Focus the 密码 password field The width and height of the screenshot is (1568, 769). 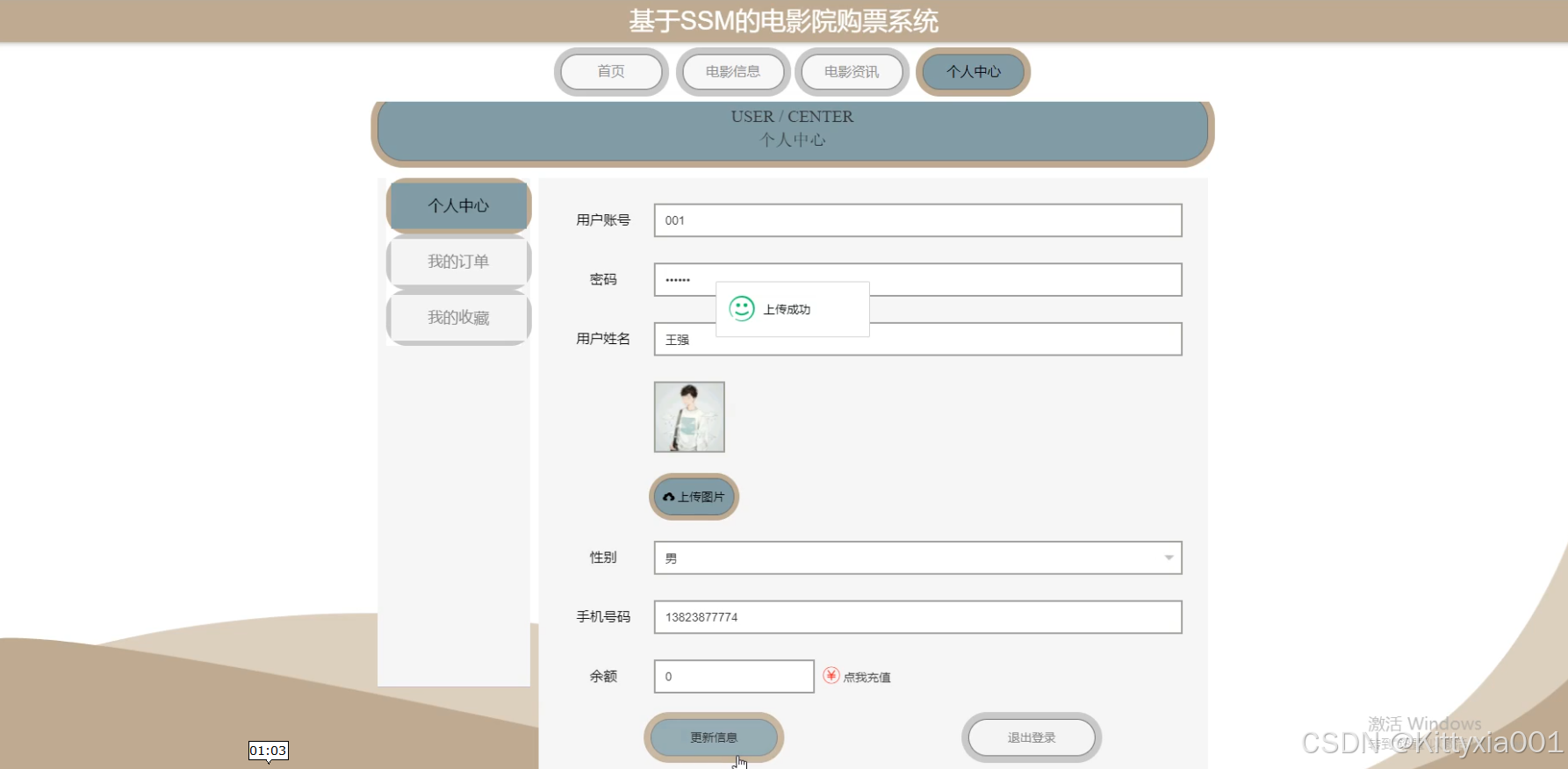(1018, 280)
